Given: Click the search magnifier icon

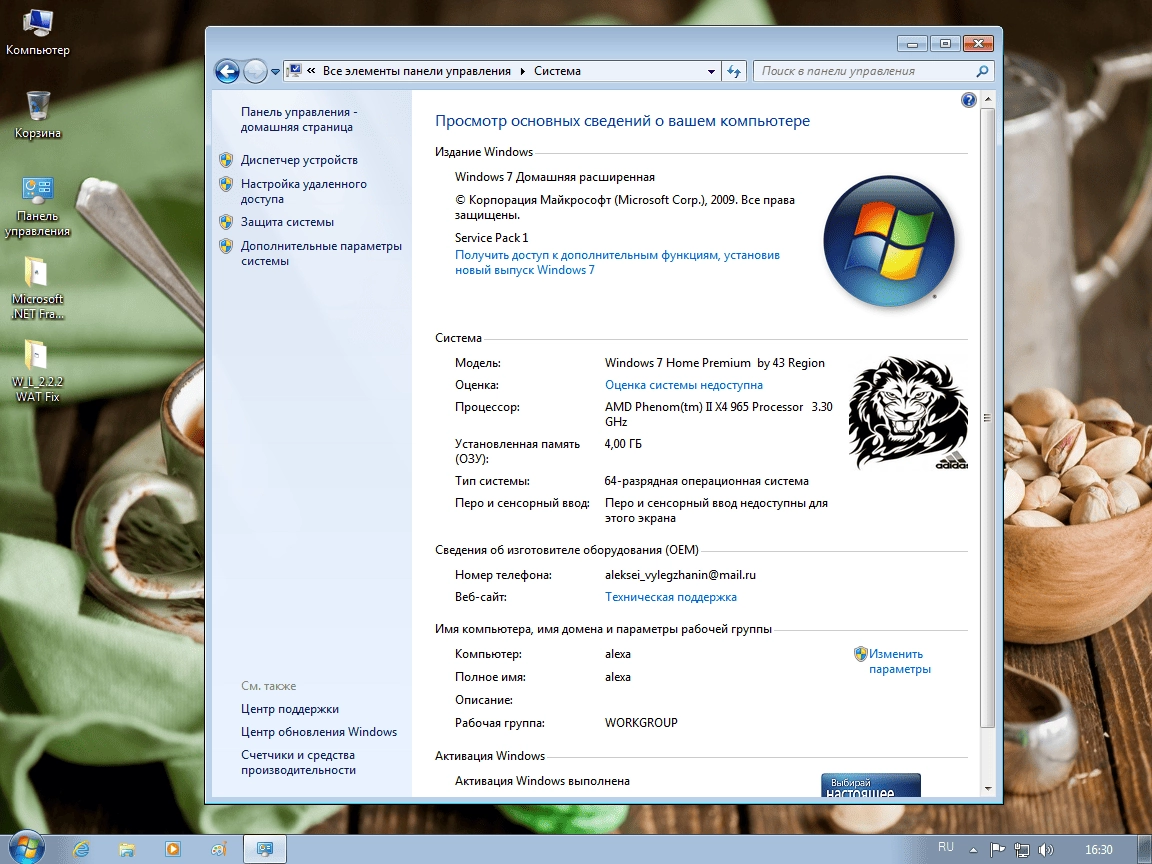Looking at the screenshot, I should (x=982, y=71).
